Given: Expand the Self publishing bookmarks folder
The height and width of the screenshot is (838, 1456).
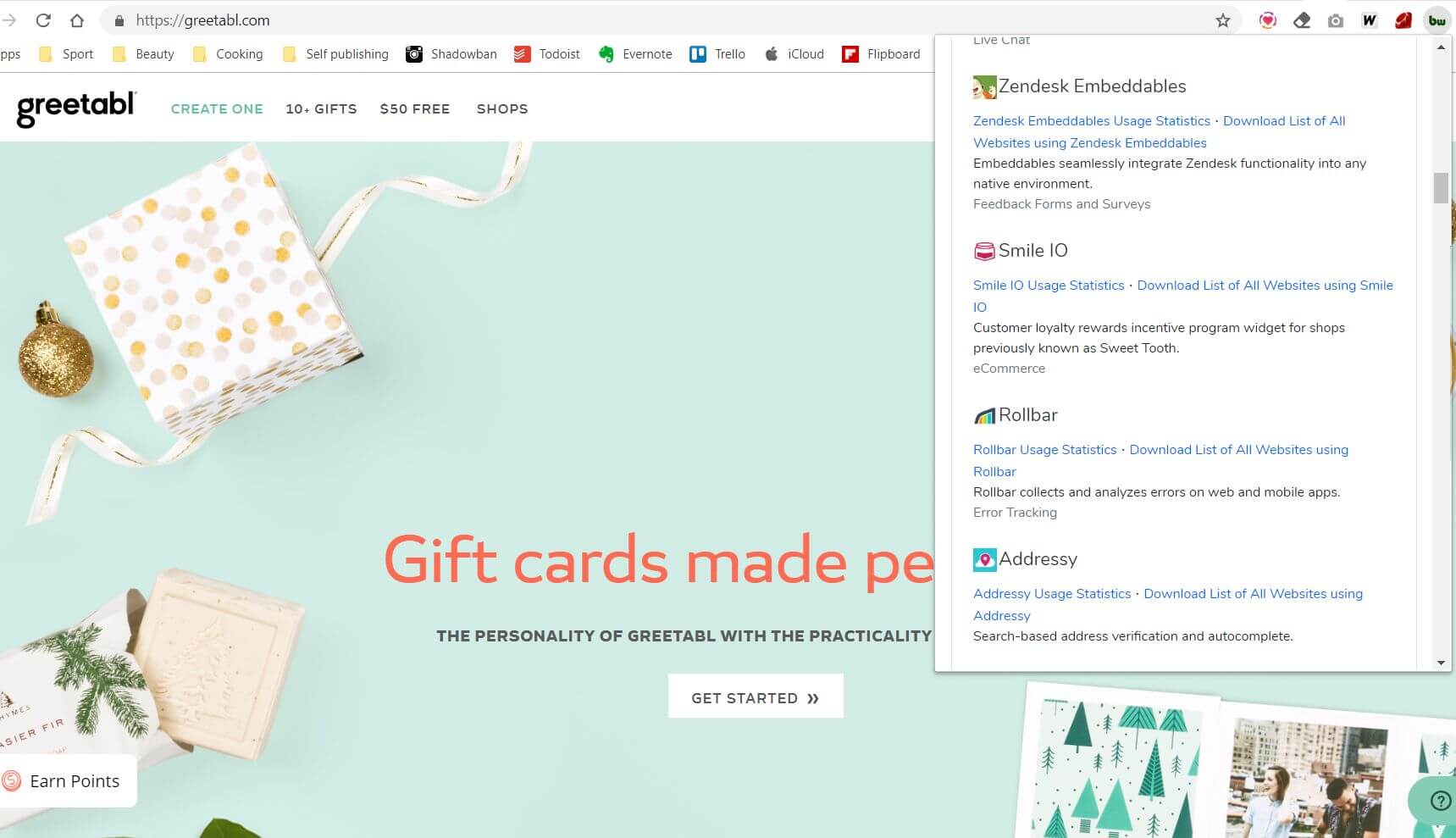Looking at the screenshot, I should tap(335, 54).
